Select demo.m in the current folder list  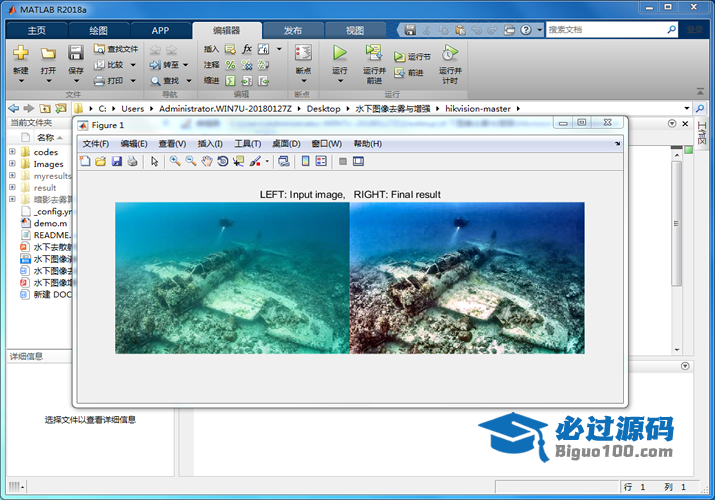click(x=49, y=223)
